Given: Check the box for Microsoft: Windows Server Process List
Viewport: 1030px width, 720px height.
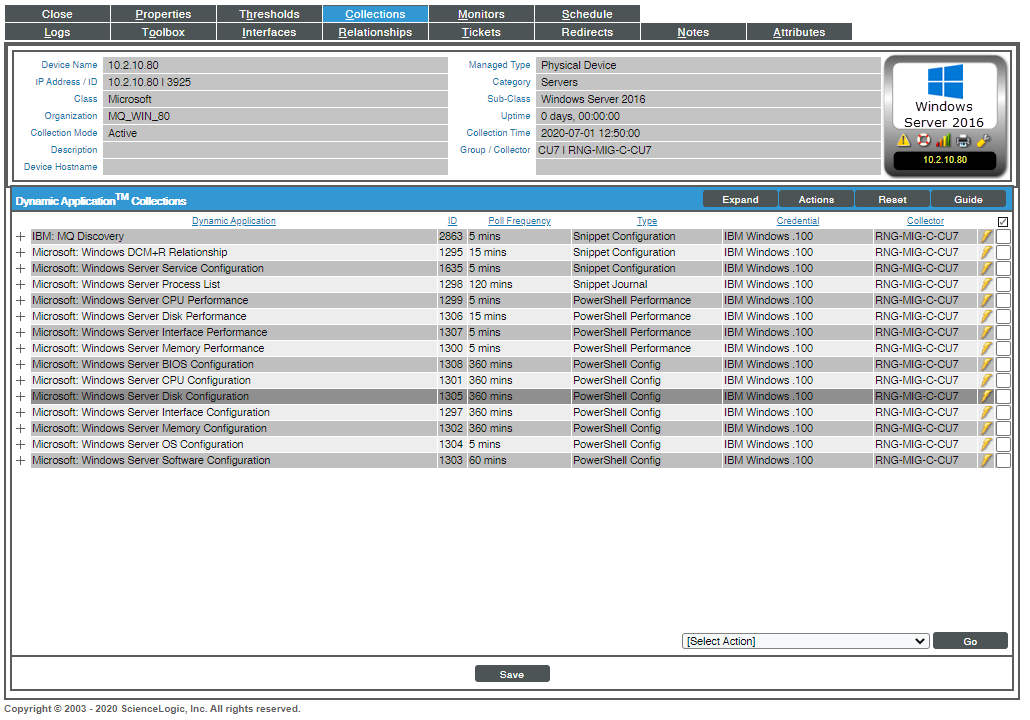Looking at the screenshot, I should 1004,284.
